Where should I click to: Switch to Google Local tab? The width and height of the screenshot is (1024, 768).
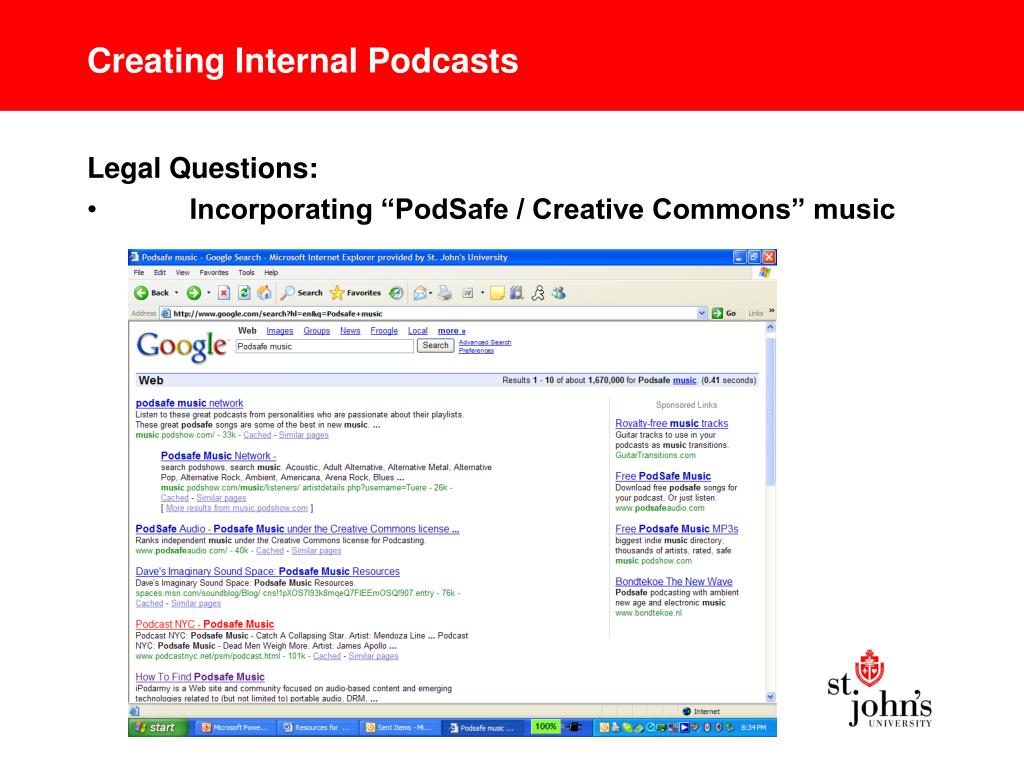tap(418, 331)
